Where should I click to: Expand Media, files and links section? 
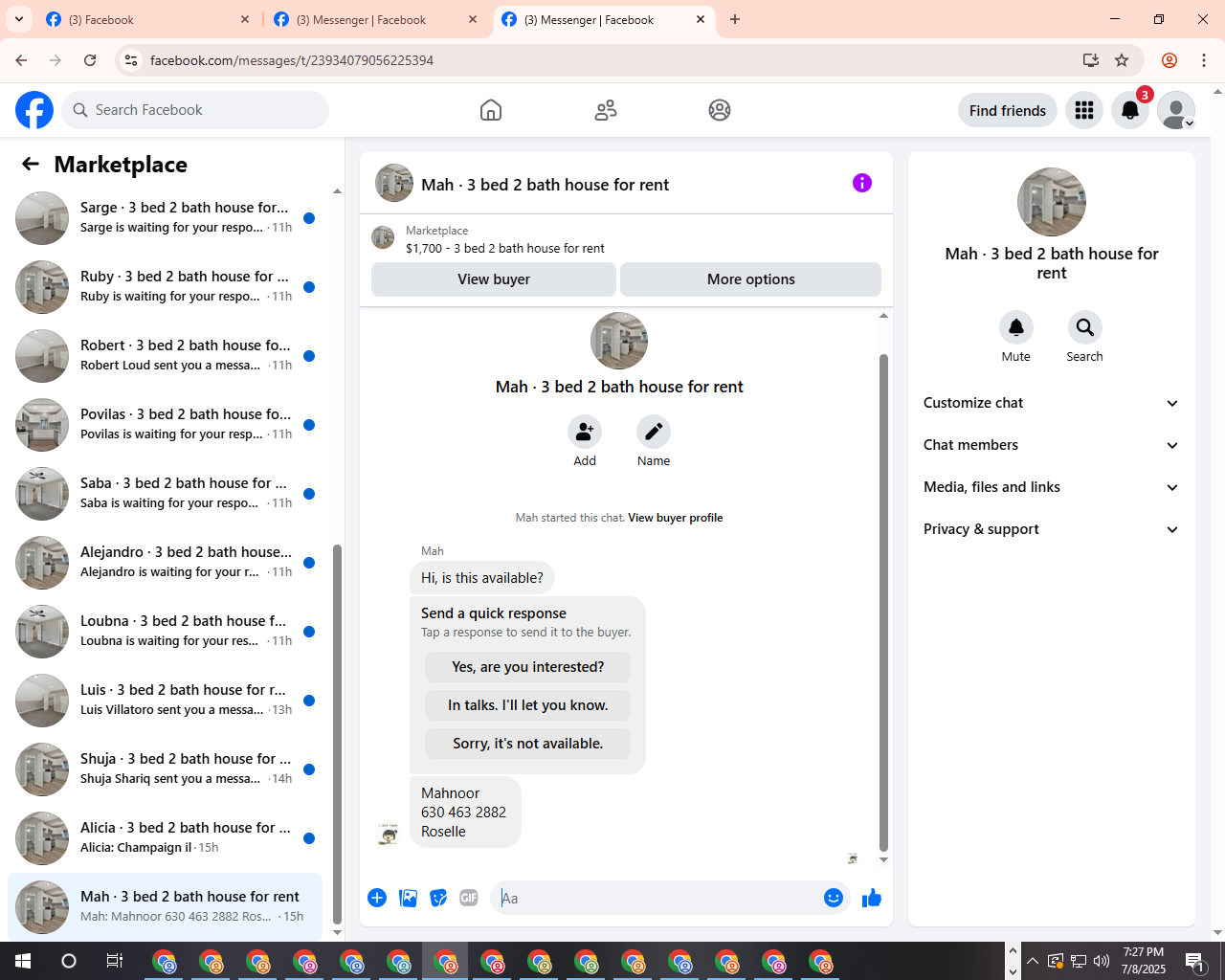tap(1051, 487)
